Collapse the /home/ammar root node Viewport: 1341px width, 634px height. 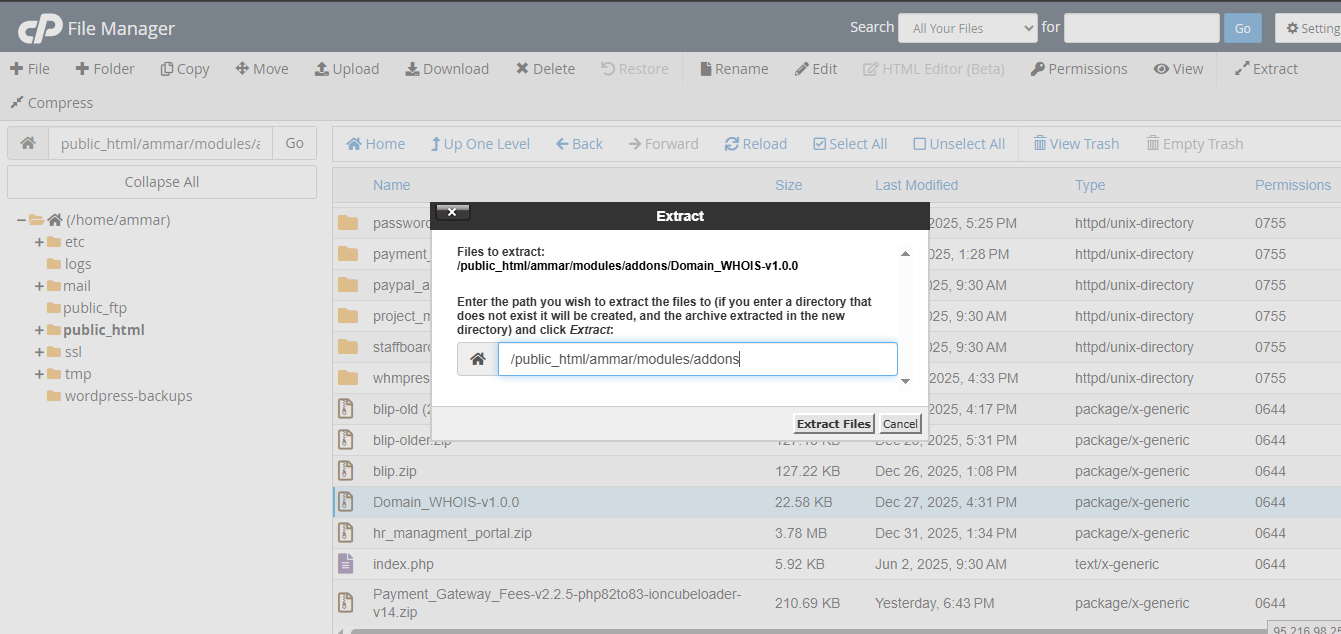tap(21, 220)
